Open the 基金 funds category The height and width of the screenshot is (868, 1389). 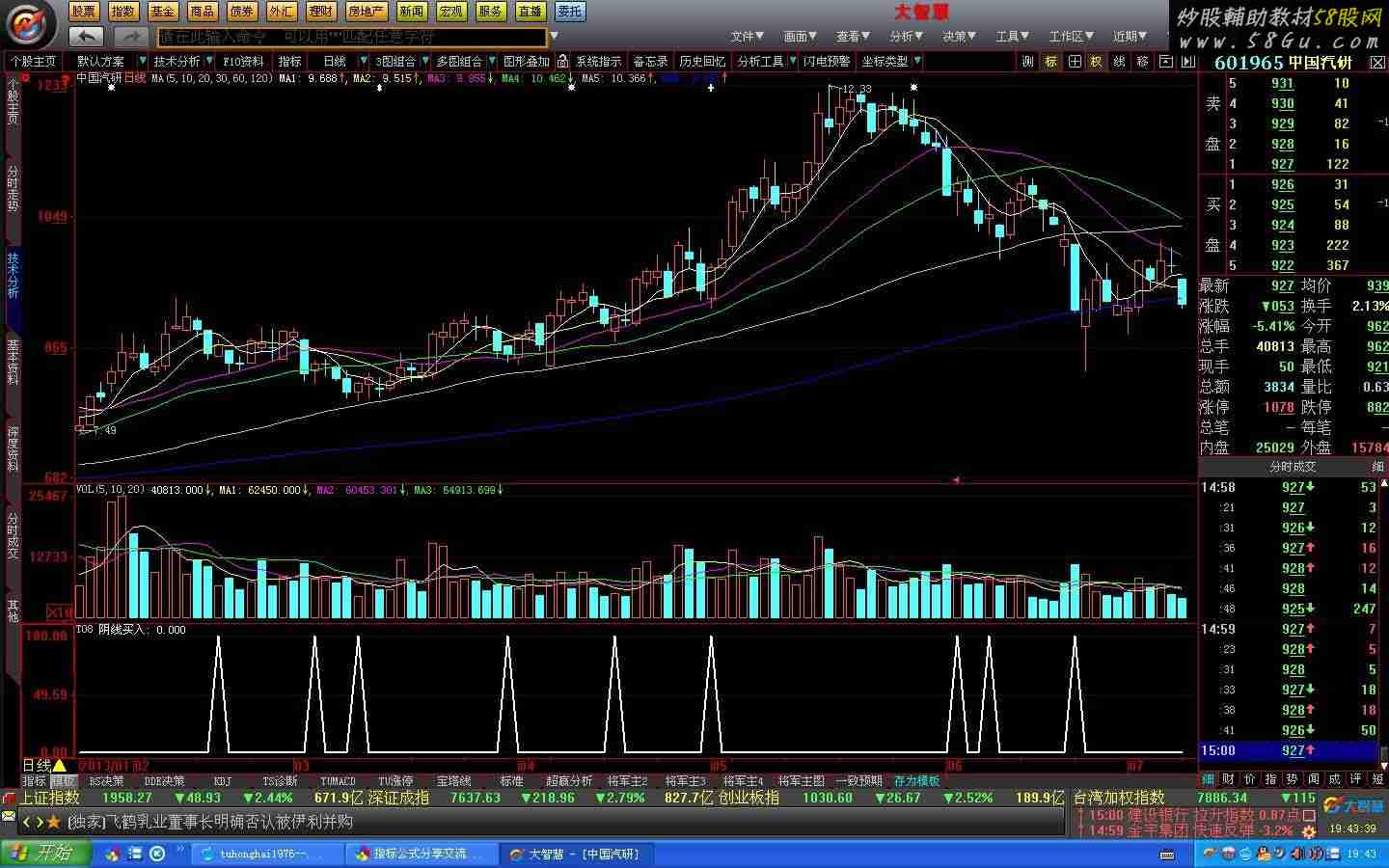[163, 12]
